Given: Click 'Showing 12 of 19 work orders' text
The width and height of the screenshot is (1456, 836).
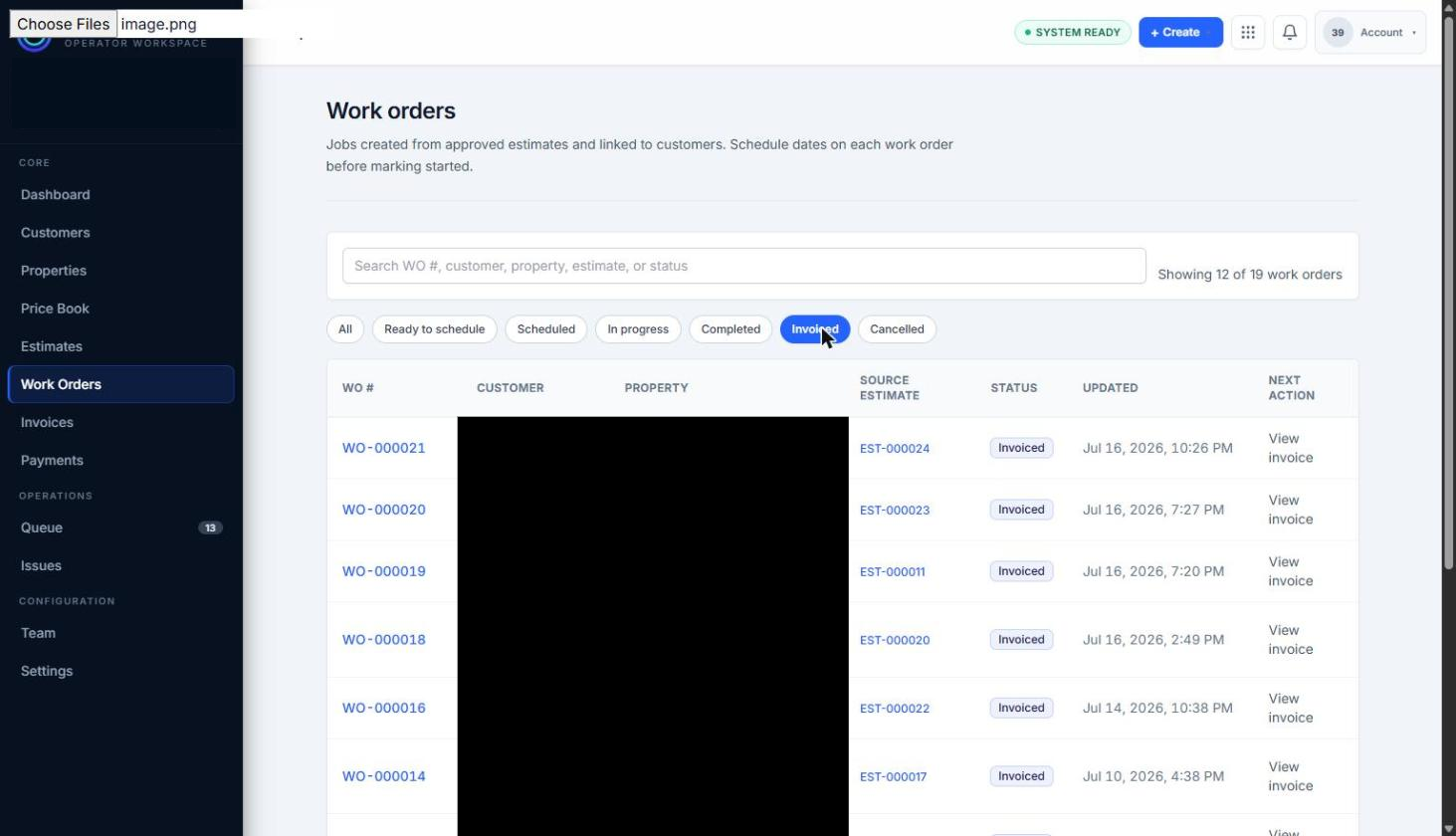Looking at the screenshot, I should click(1250, 275).
